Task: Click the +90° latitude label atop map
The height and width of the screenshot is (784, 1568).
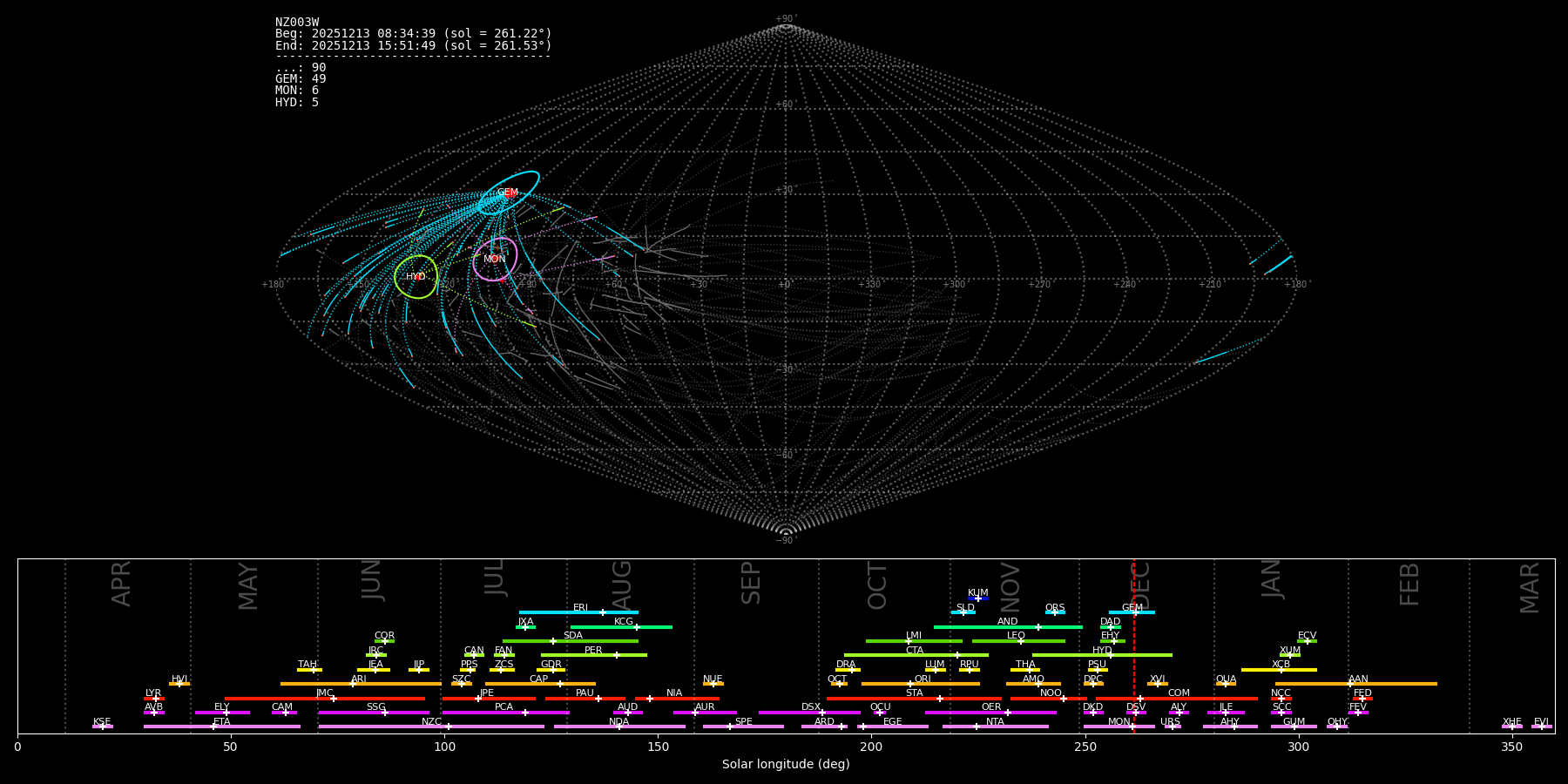Action: 786,19
